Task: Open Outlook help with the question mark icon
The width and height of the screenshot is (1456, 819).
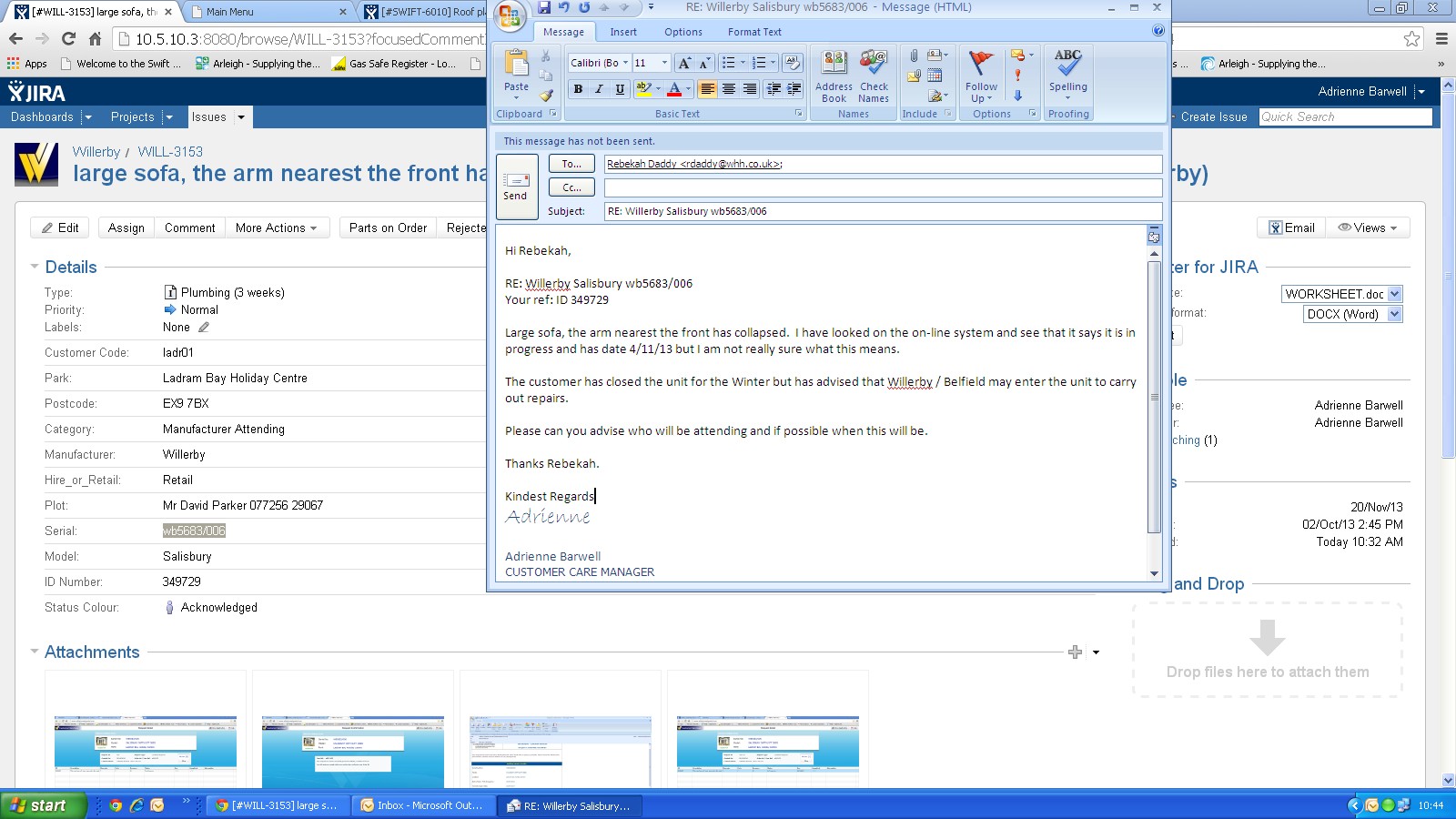Action: pyautogui.click(x=1158, y=30)
